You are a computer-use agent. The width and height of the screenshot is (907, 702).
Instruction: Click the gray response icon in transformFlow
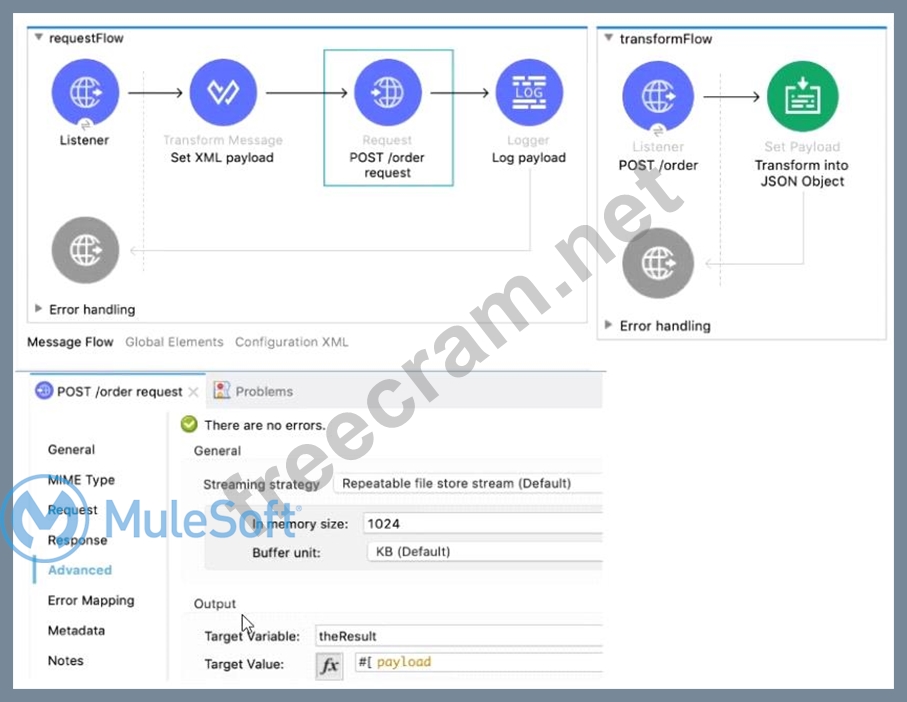[657, 264]
